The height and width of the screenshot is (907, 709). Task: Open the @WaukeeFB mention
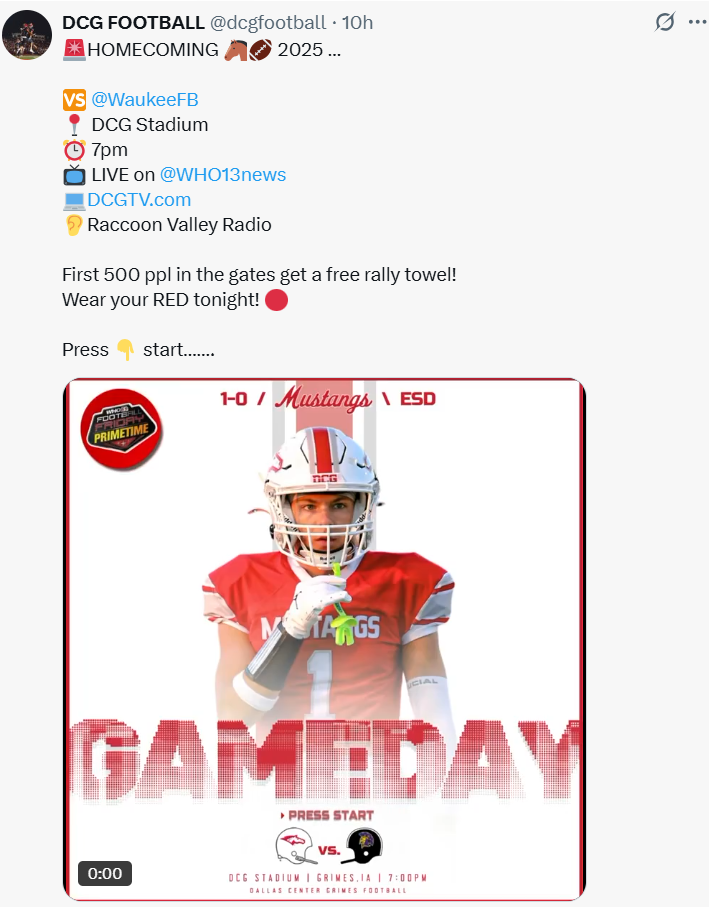click(x=145, y=99)
